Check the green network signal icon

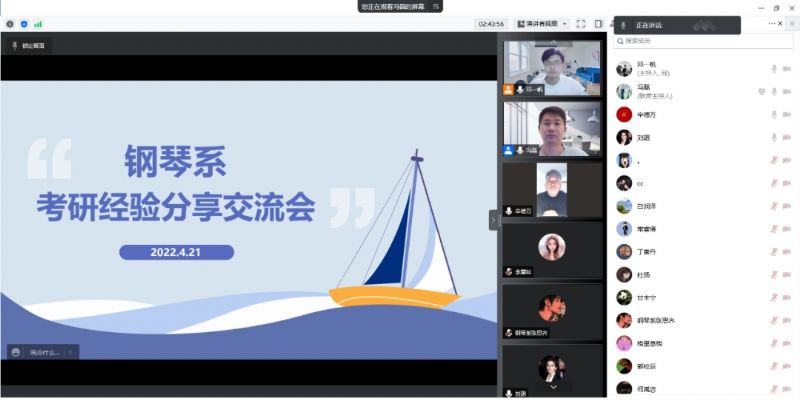tap(38, 23)
